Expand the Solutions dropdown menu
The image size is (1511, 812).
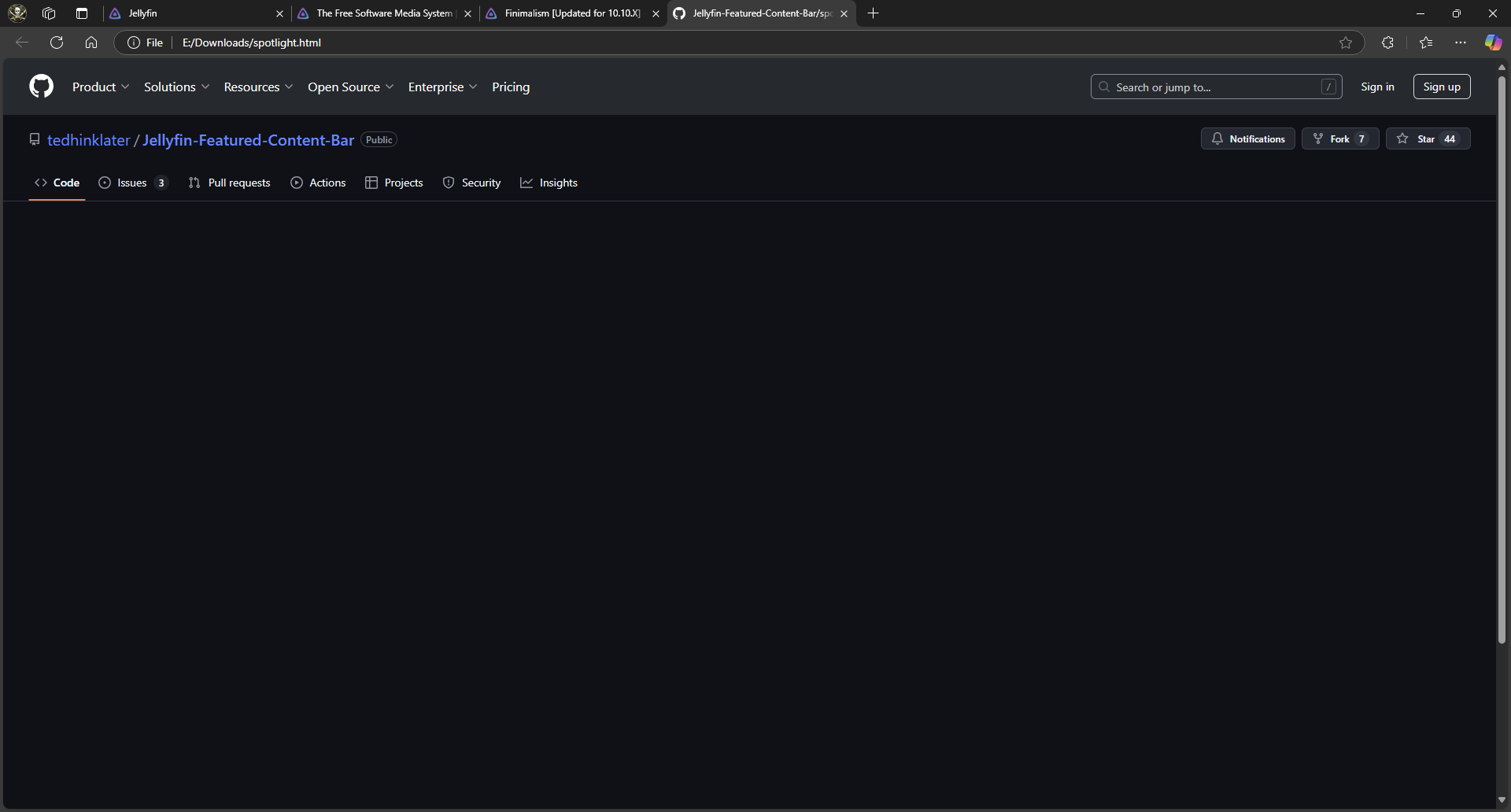point(176,87)
